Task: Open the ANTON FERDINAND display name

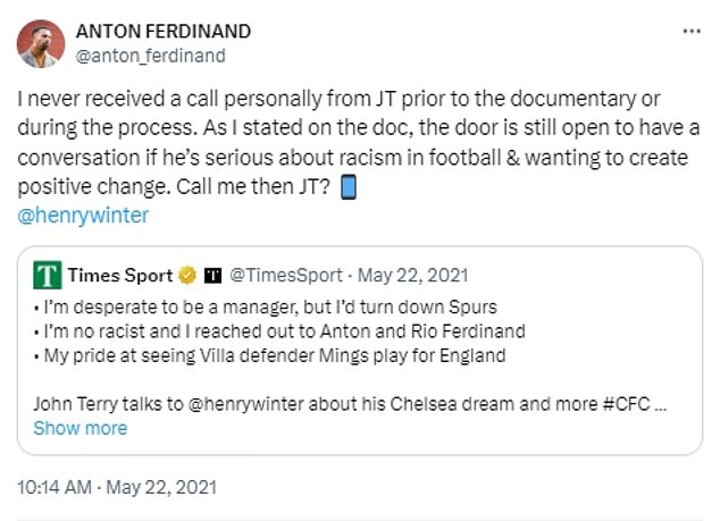Action: [177, 31]
